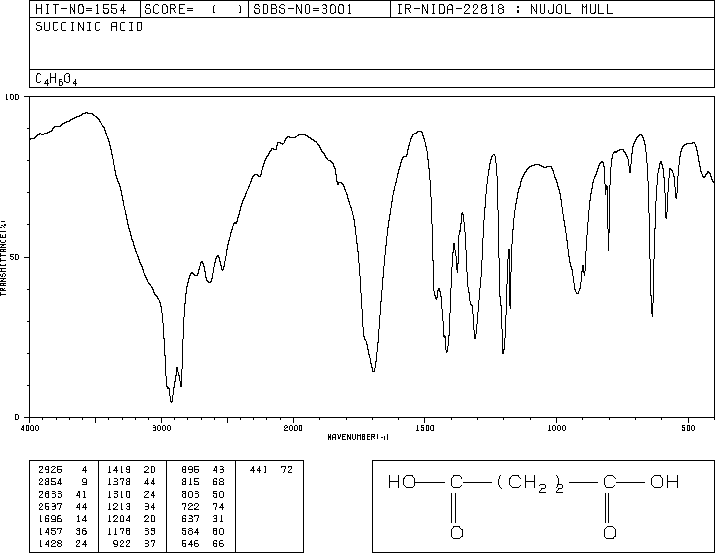Select the compound name SUCCINIC ACID

[89, 27]
